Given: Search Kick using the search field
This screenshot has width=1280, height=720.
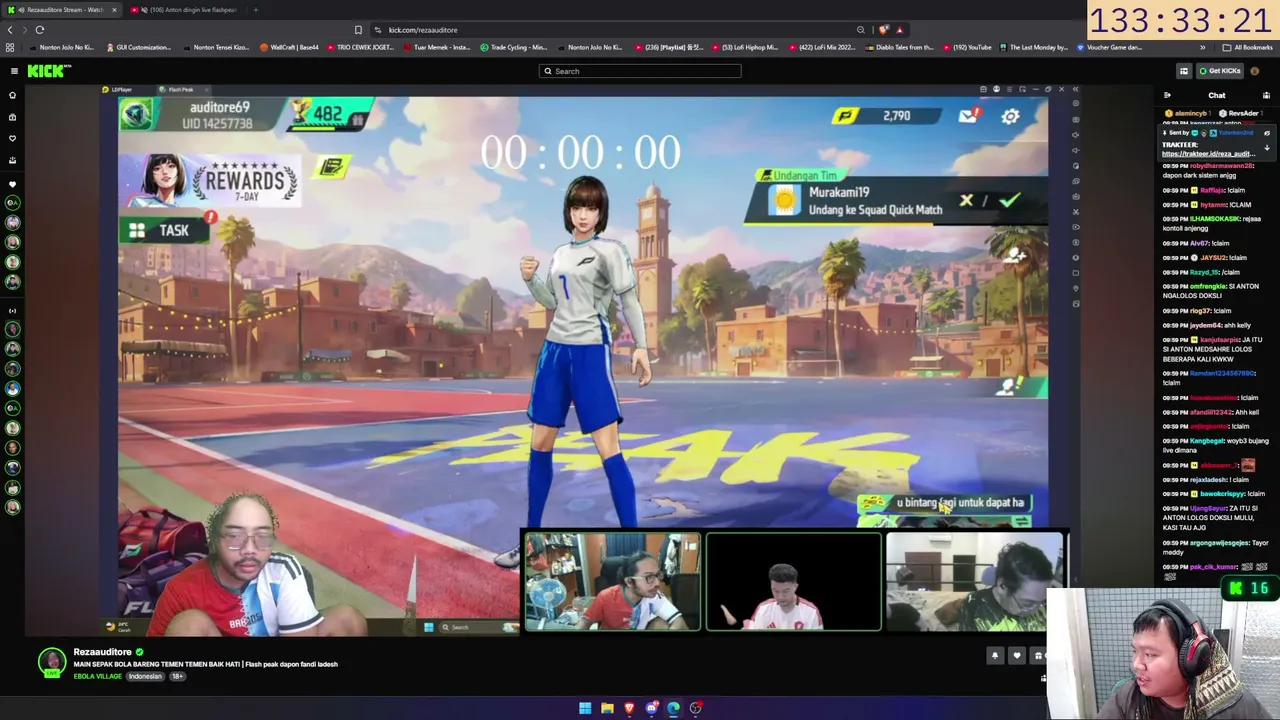Looking at the screenshot, I should coord(640,71).
